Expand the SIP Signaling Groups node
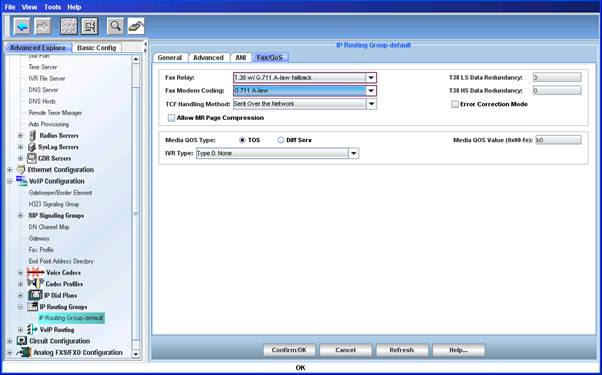602x375 pixels. click(x=20, y=216)
